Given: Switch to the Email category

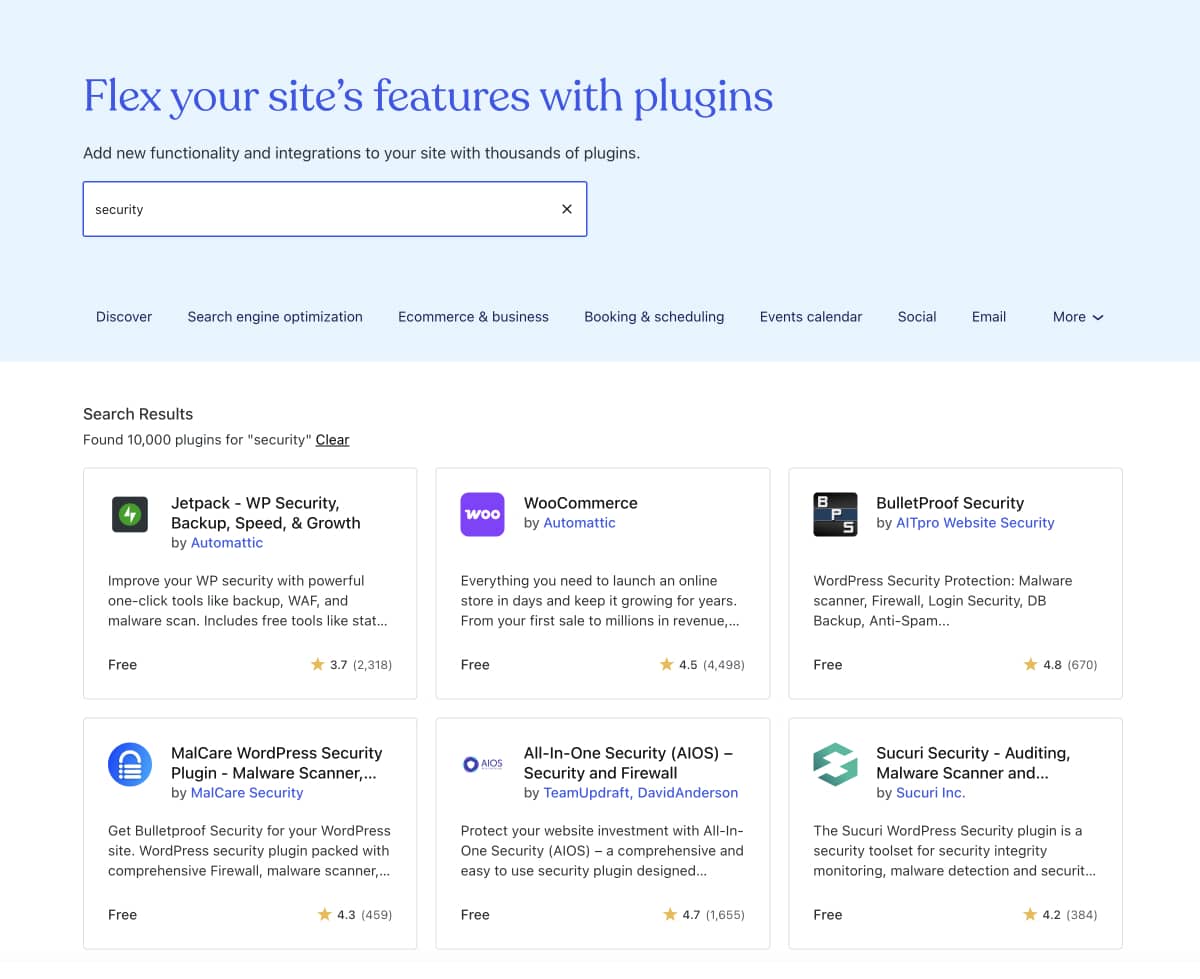Looking at the screenshot, I should 989,317.
